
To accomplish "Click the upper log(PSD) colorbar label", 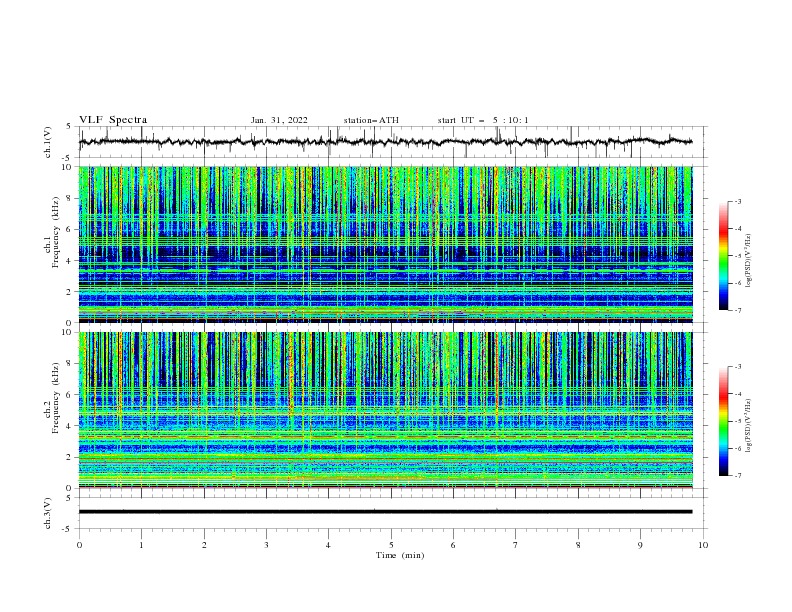I will pyautogui.click(x=749, y=261).
